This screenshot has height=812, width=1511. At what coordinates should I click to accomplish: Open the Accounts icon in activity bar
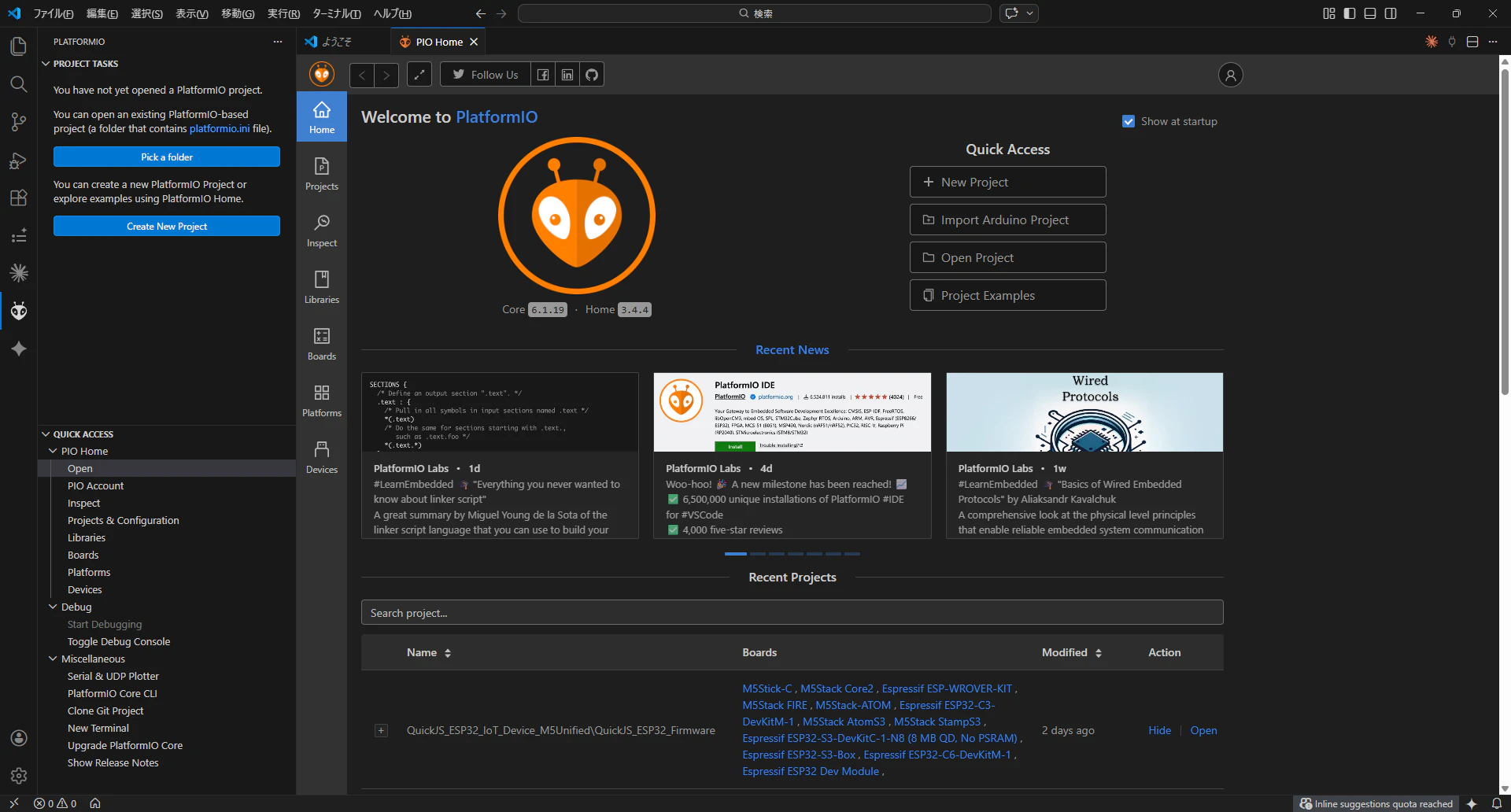(x=19, y=738)
